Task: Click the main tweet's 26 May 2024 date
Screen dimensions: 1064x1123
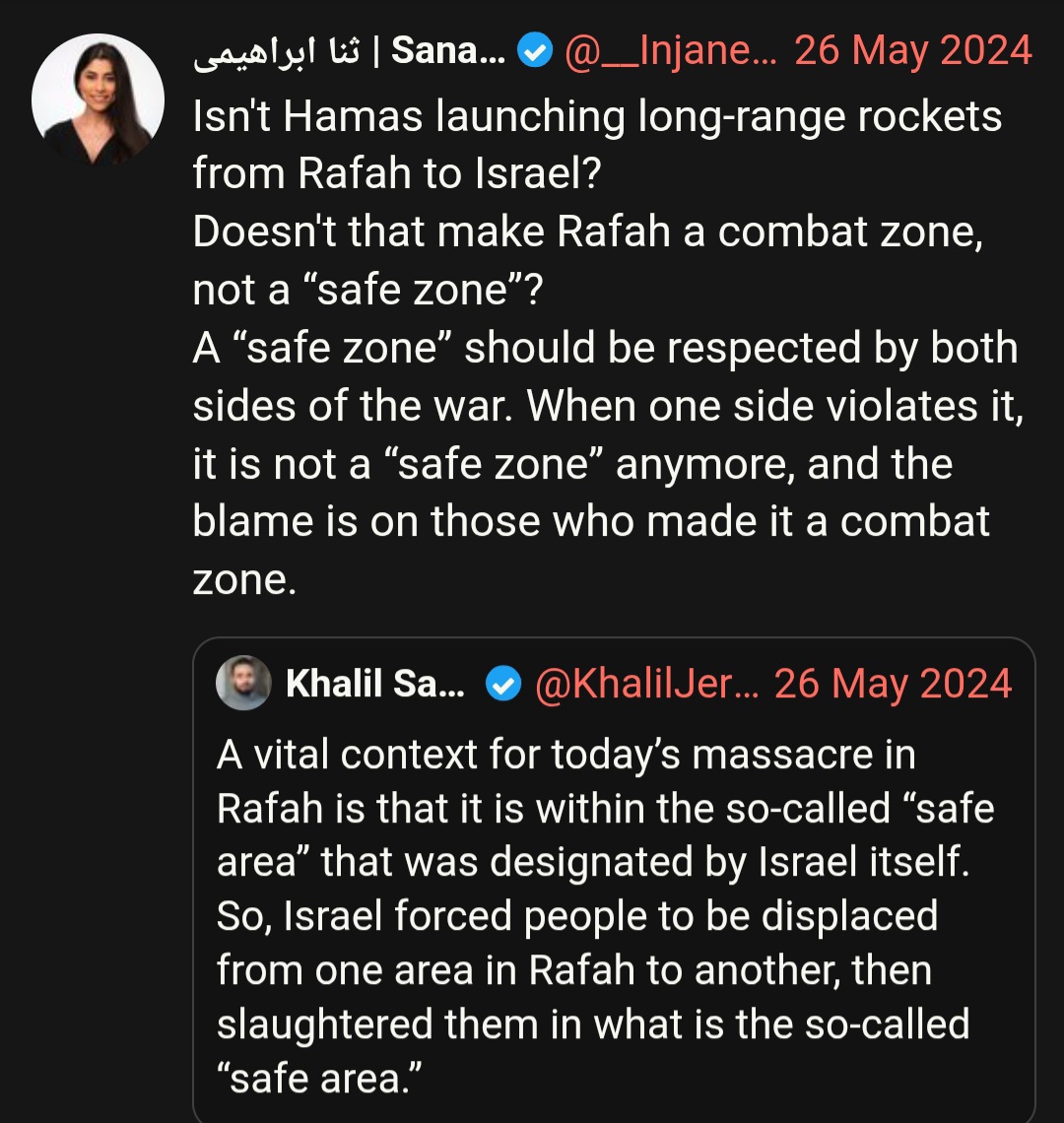Action: click(x=913, y=51)
